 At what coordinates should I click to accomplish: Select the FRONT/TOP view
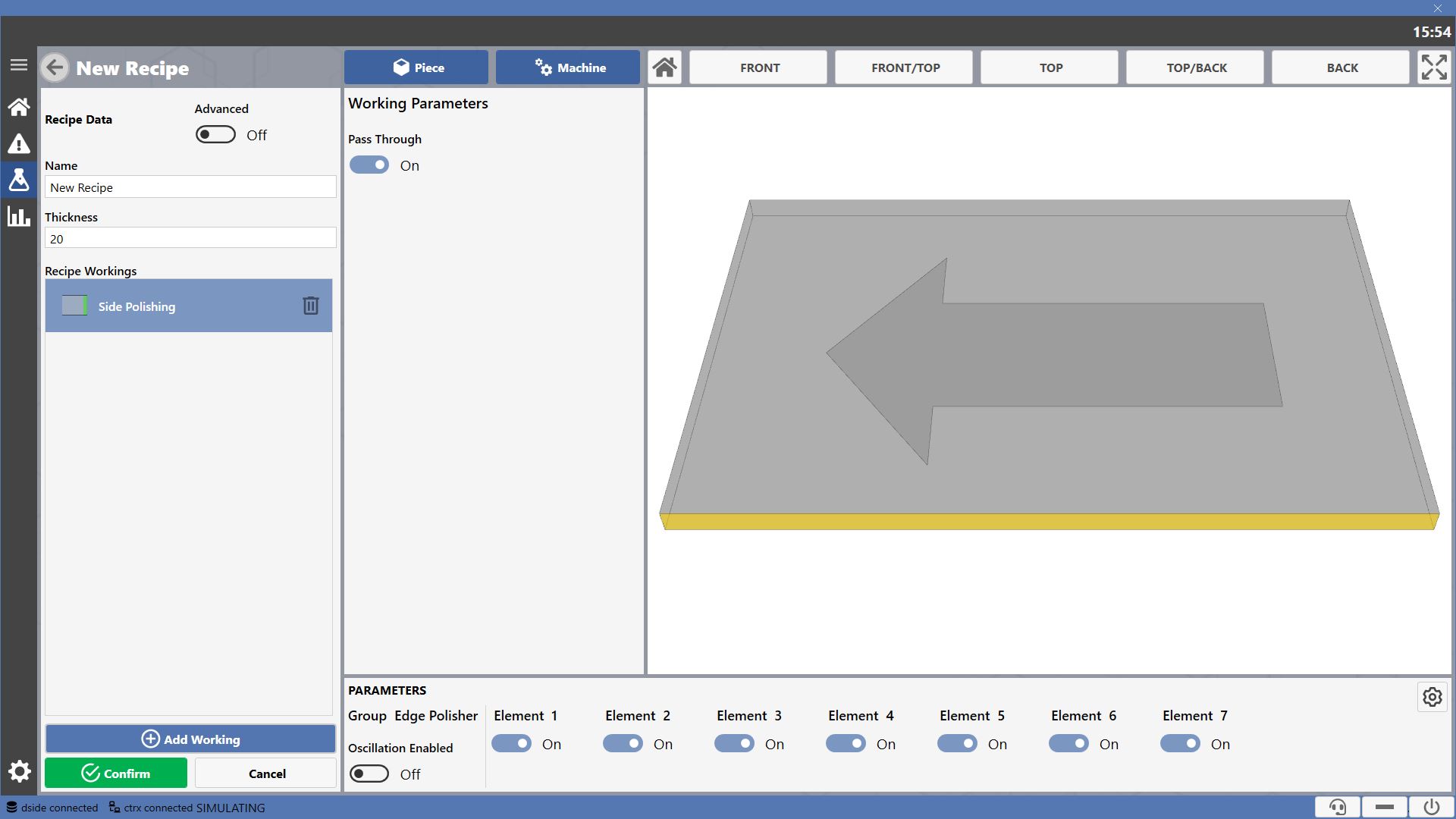pos(904,67)
